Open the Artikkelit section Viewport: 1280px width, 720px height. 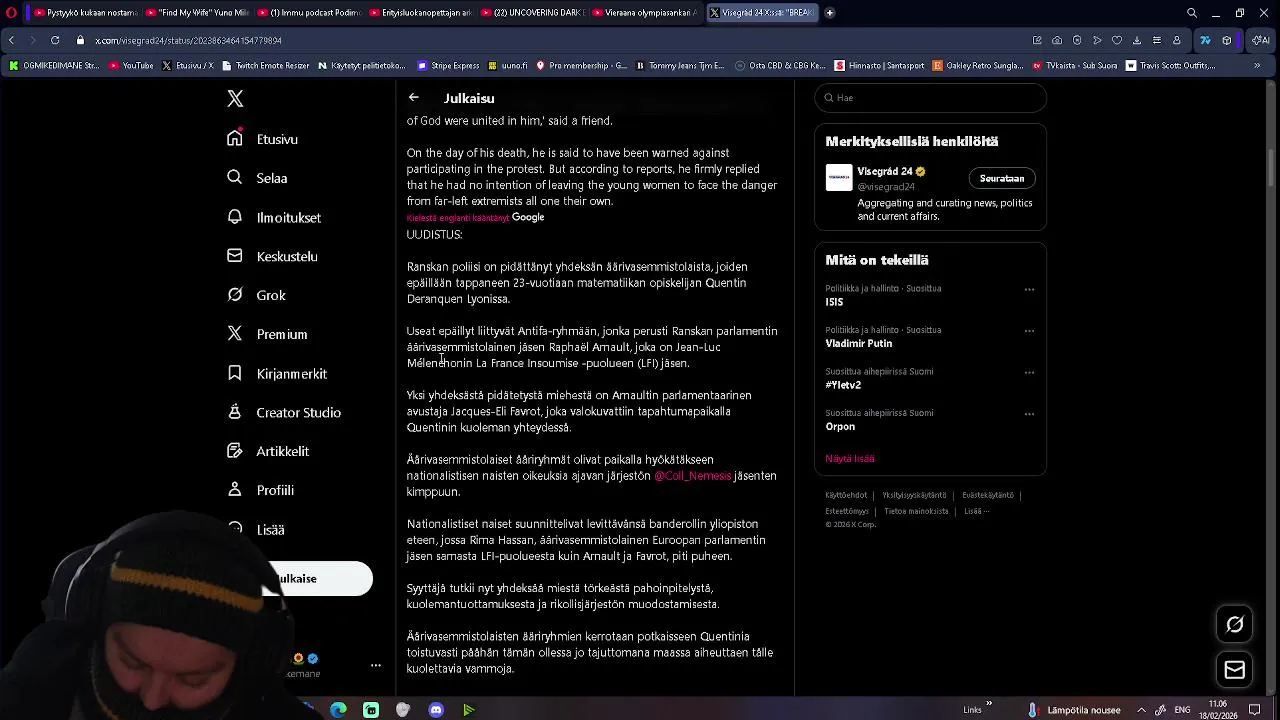click(268, 451)
